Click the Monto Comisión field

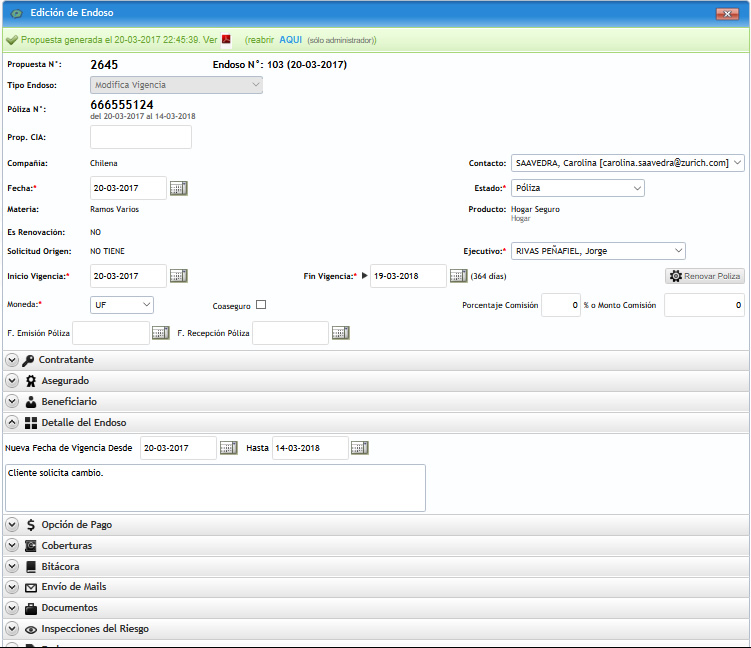click(704, 305)
